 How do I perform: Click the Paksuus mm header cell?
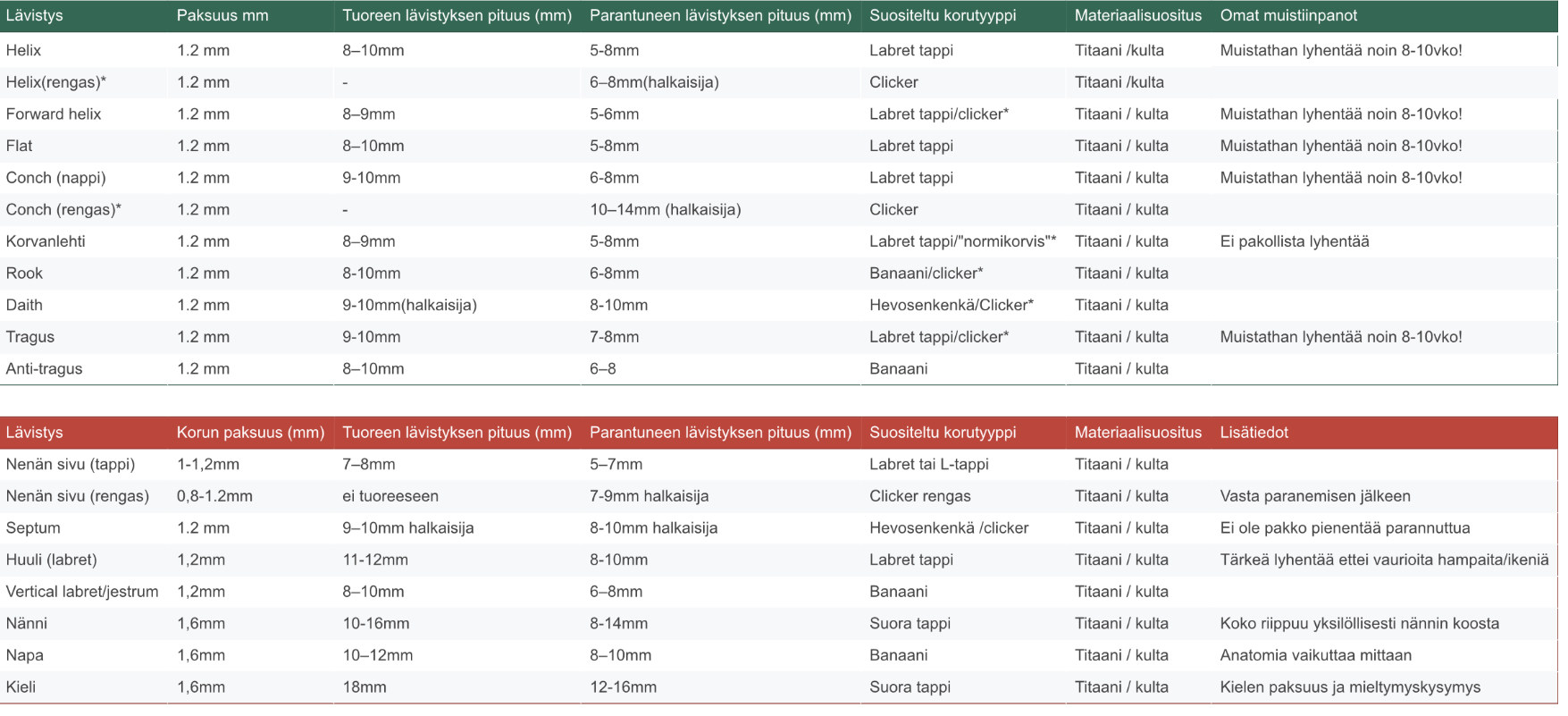[x=222, y=15]
